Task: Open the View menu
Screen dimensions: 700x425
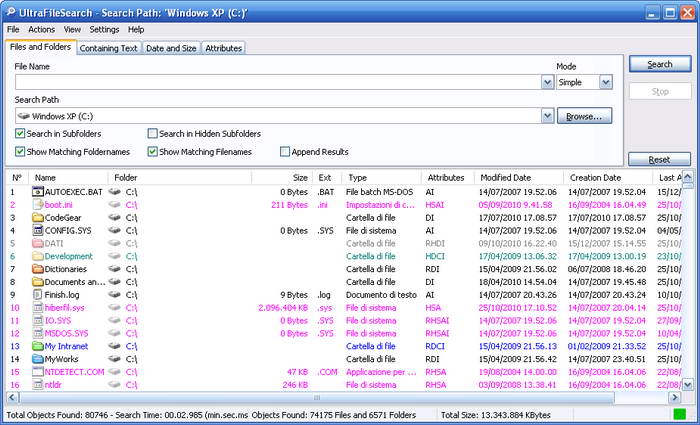Action: tap(72, 29)
